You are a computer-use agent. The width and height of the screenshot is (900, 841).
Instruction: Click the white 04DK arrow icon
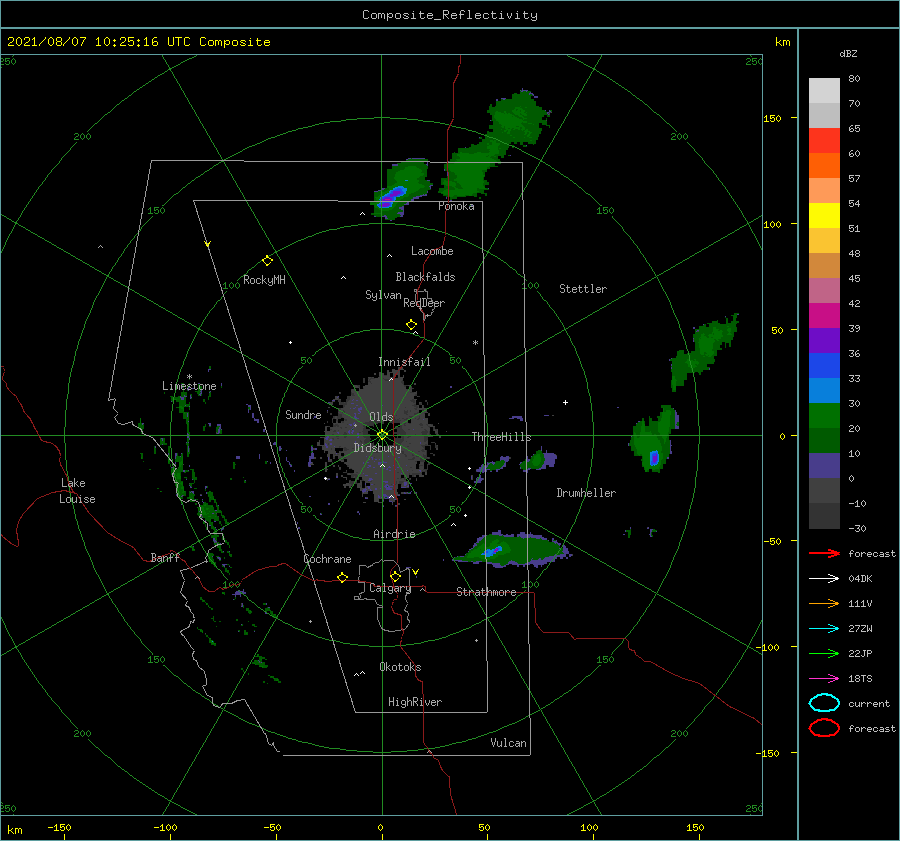824,579
